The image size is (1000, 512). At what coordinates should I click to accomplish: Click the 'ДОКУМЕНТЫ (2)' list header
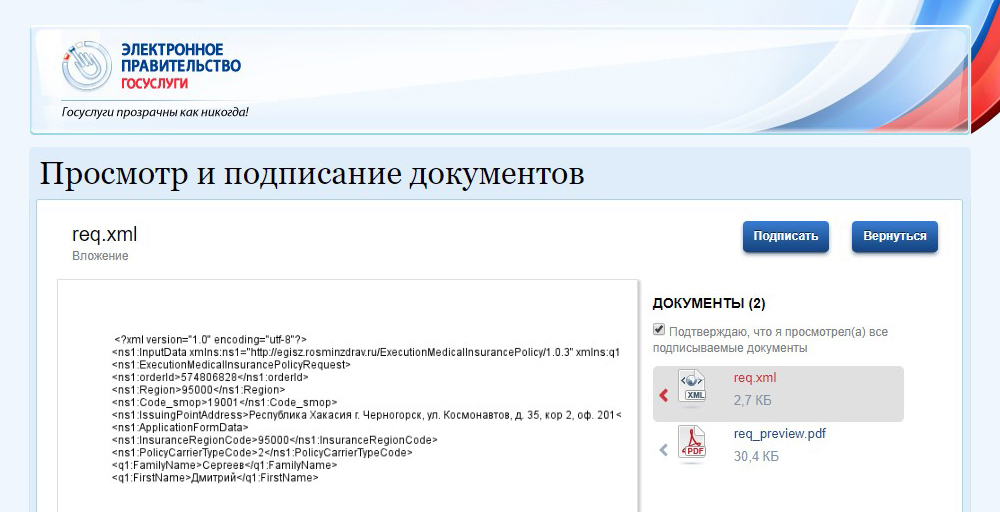coord(708,303)
